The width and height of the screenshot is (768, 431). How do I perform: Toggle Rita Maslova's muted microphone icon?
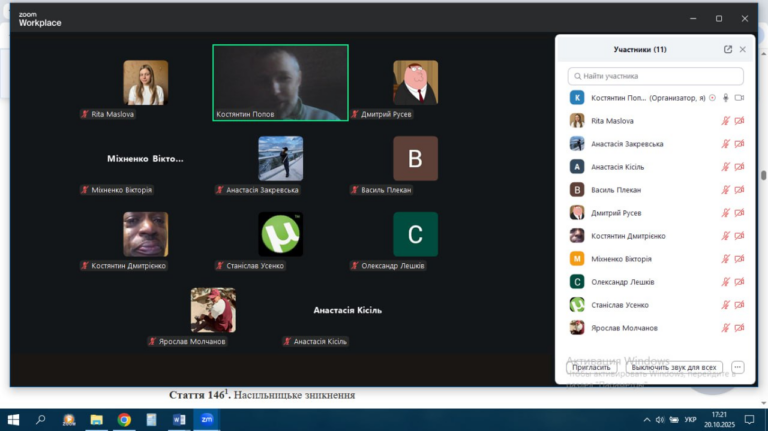(x=726, y=121)
